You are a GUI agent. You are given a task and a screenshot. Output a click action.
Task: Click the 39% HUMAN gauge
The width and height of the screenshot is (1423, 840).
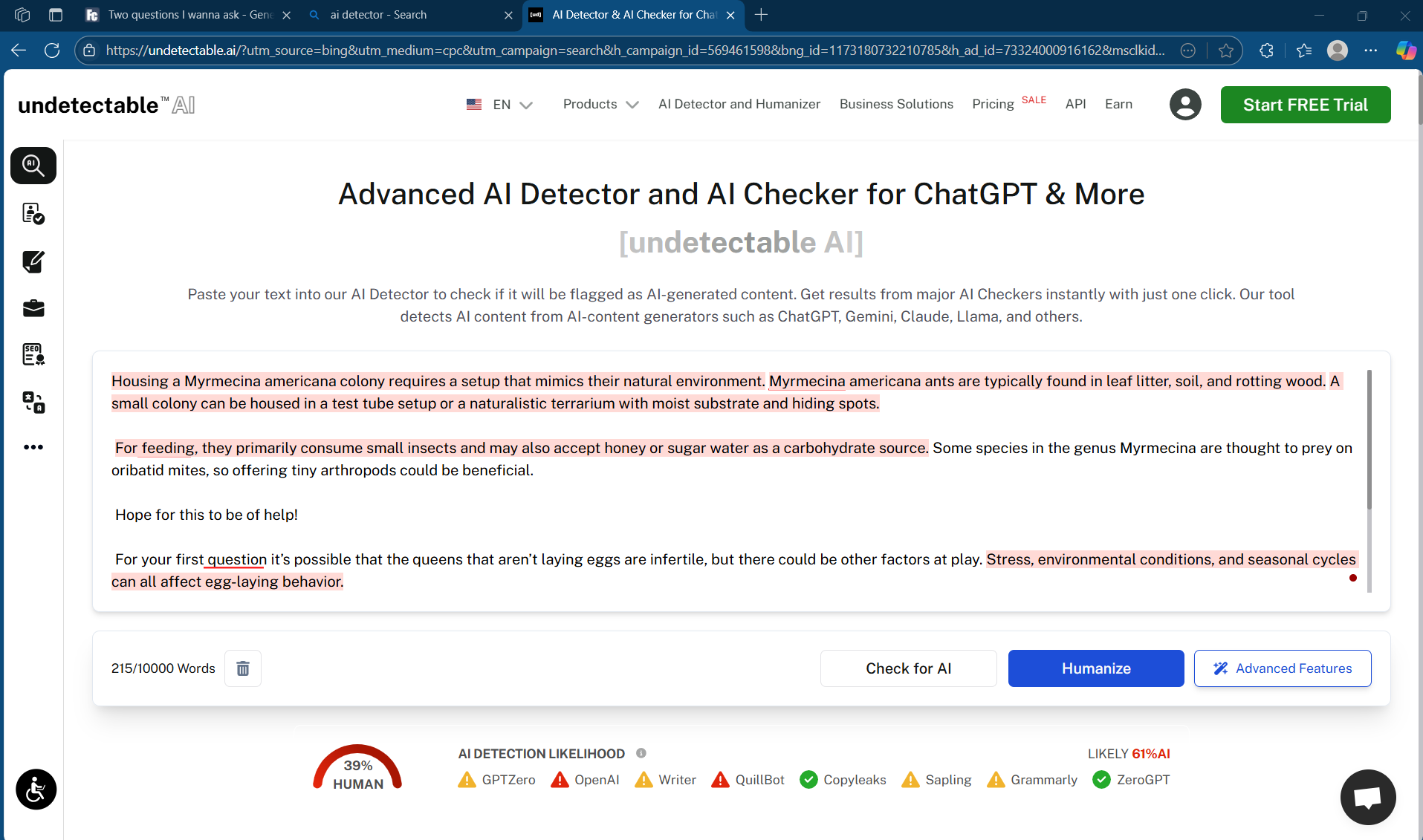tap(357, 769)
